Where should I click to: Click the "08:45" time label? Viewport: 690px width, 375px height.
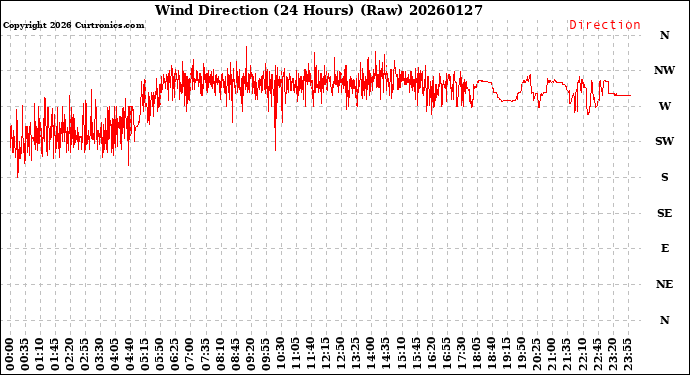(235, 355)
